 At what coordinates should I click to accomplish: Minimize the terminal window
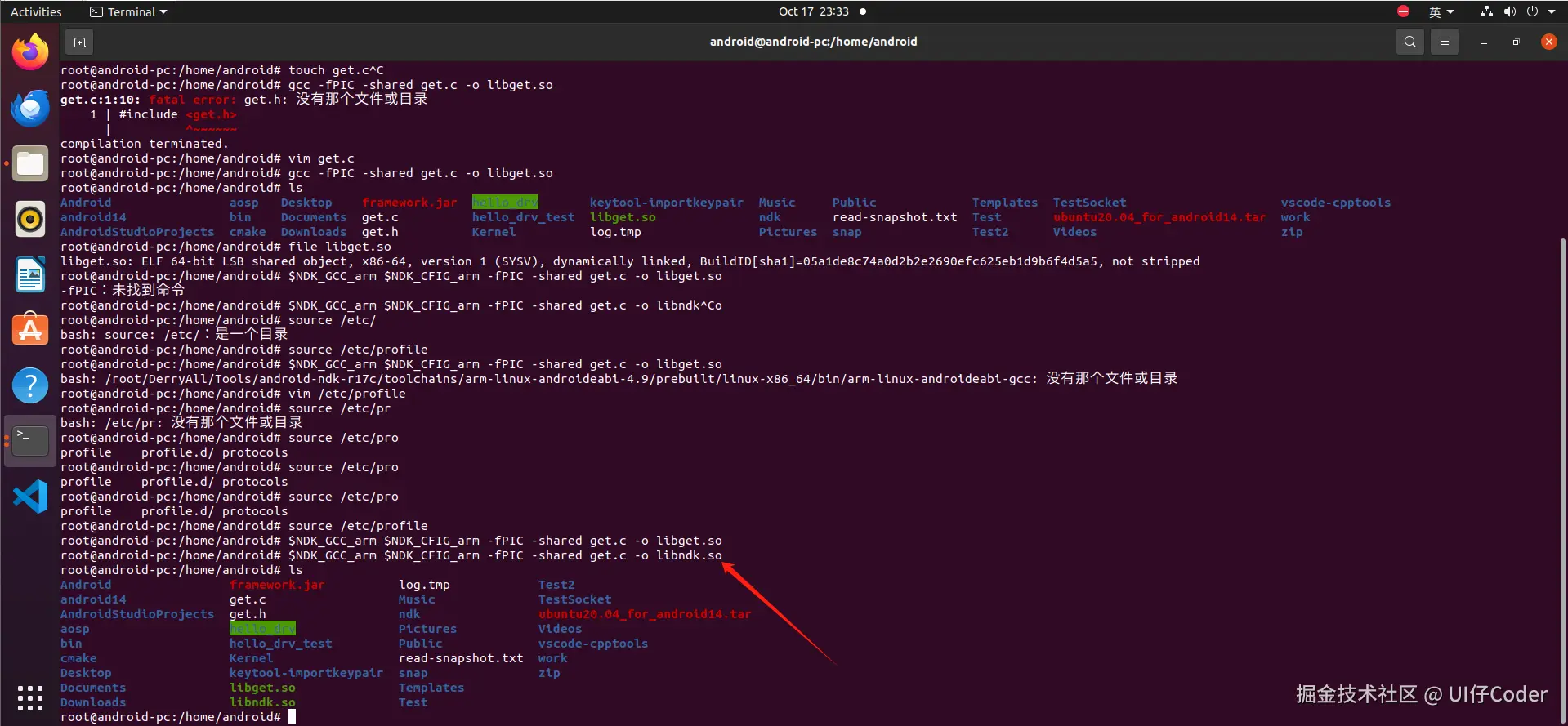point(1483,42)
